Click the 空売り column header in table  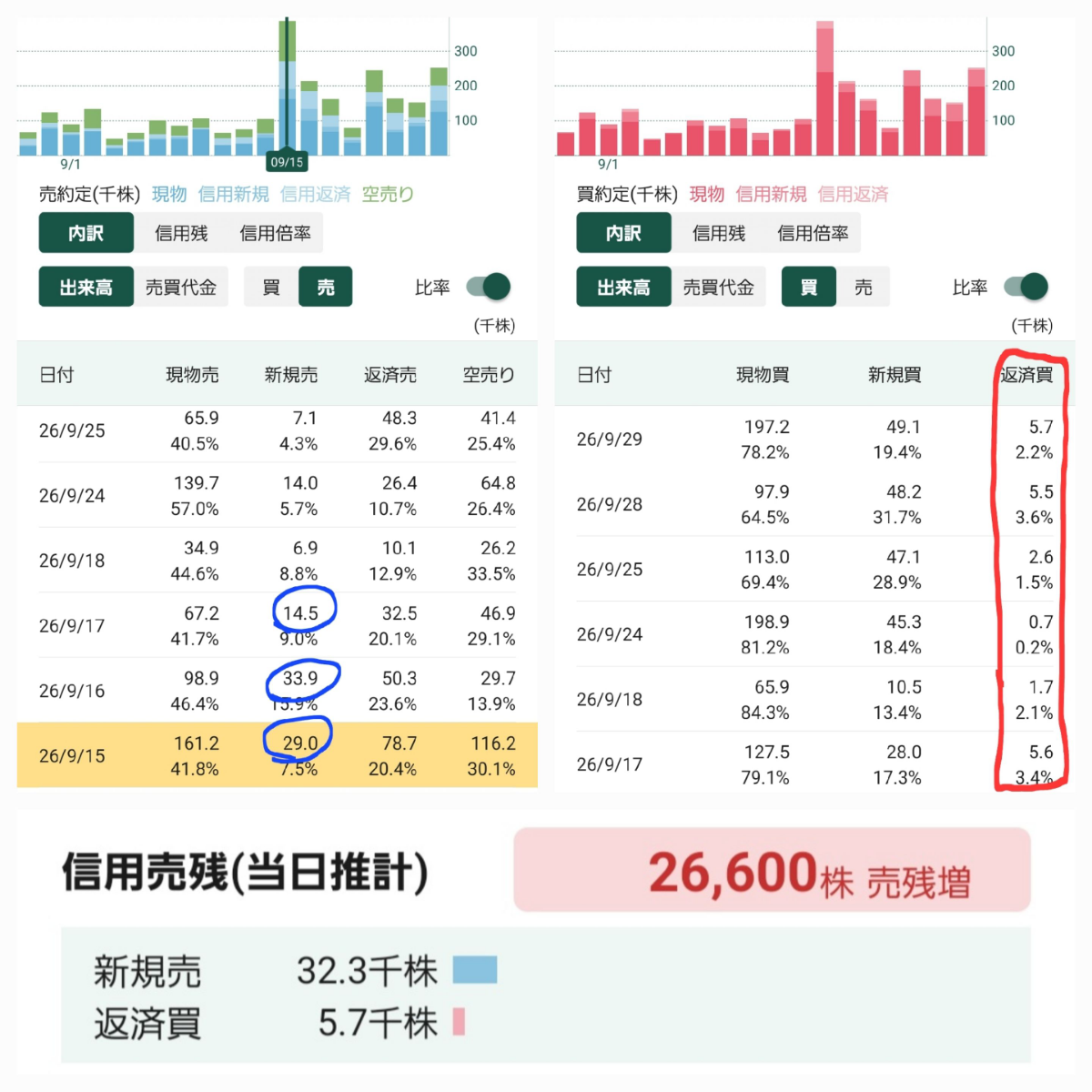click(x=489, y=374)
